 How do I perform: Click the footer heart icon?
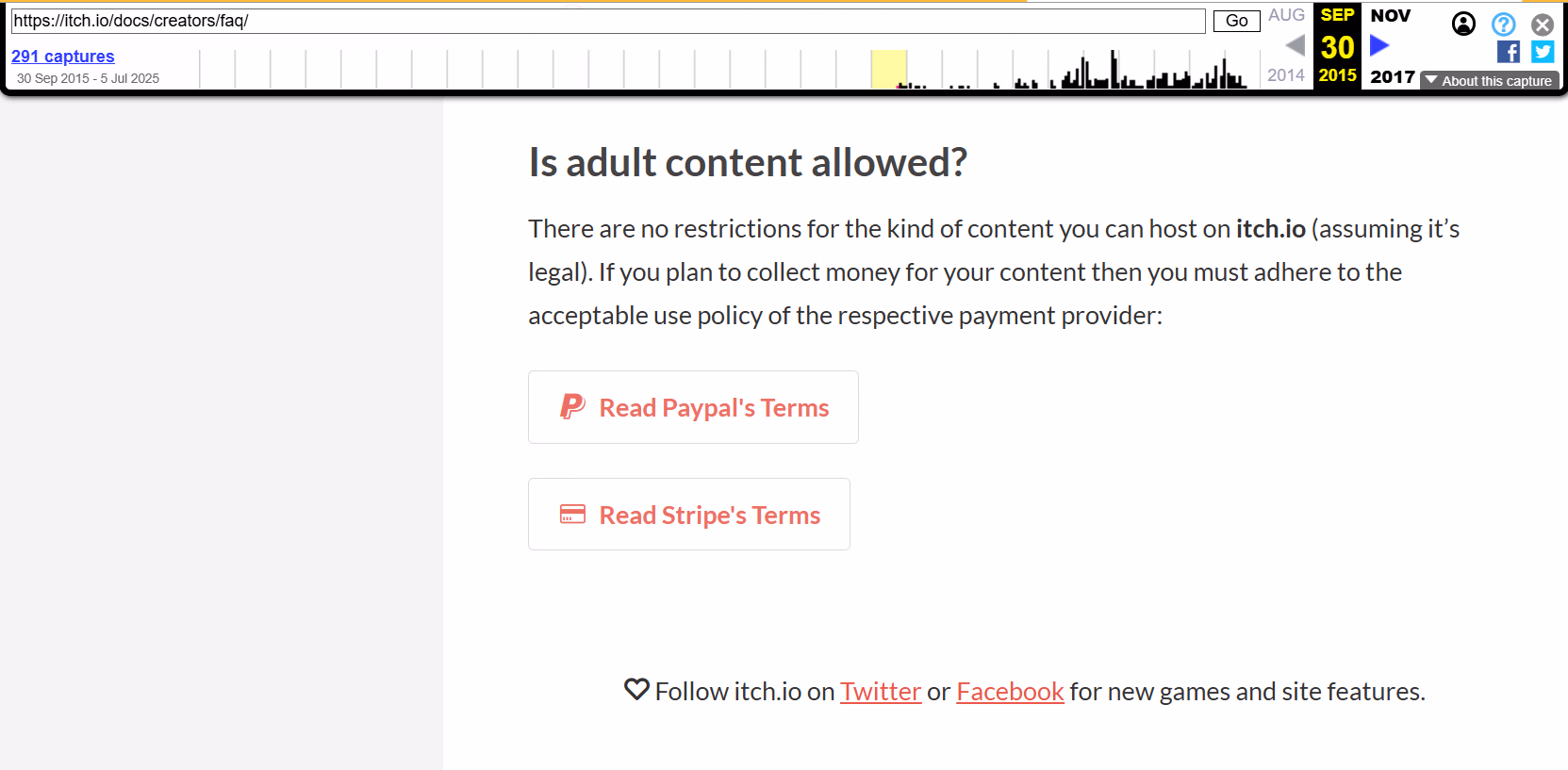pyautogui.click(x=637, y=690)
